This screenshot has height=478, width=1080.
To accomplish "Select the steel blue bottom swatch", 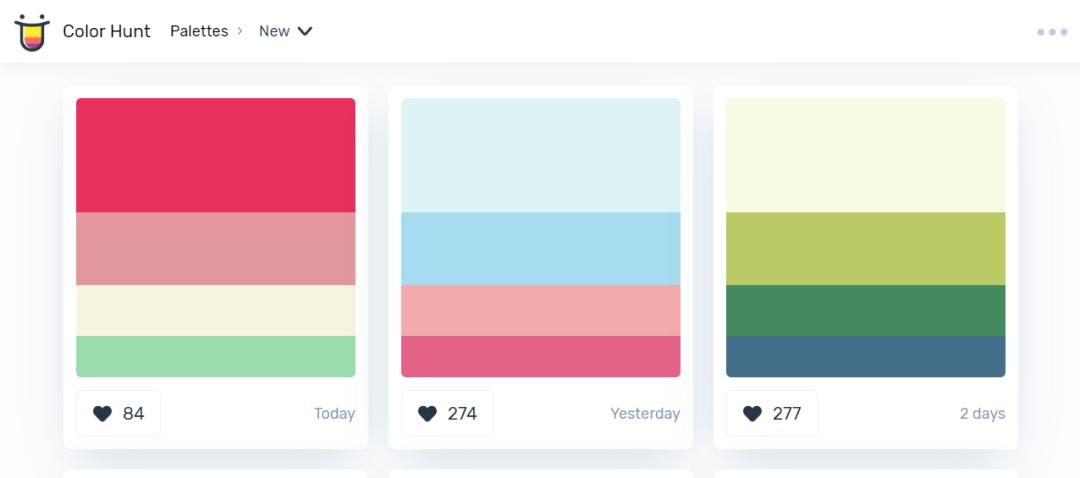I will (x=865, y=356).
